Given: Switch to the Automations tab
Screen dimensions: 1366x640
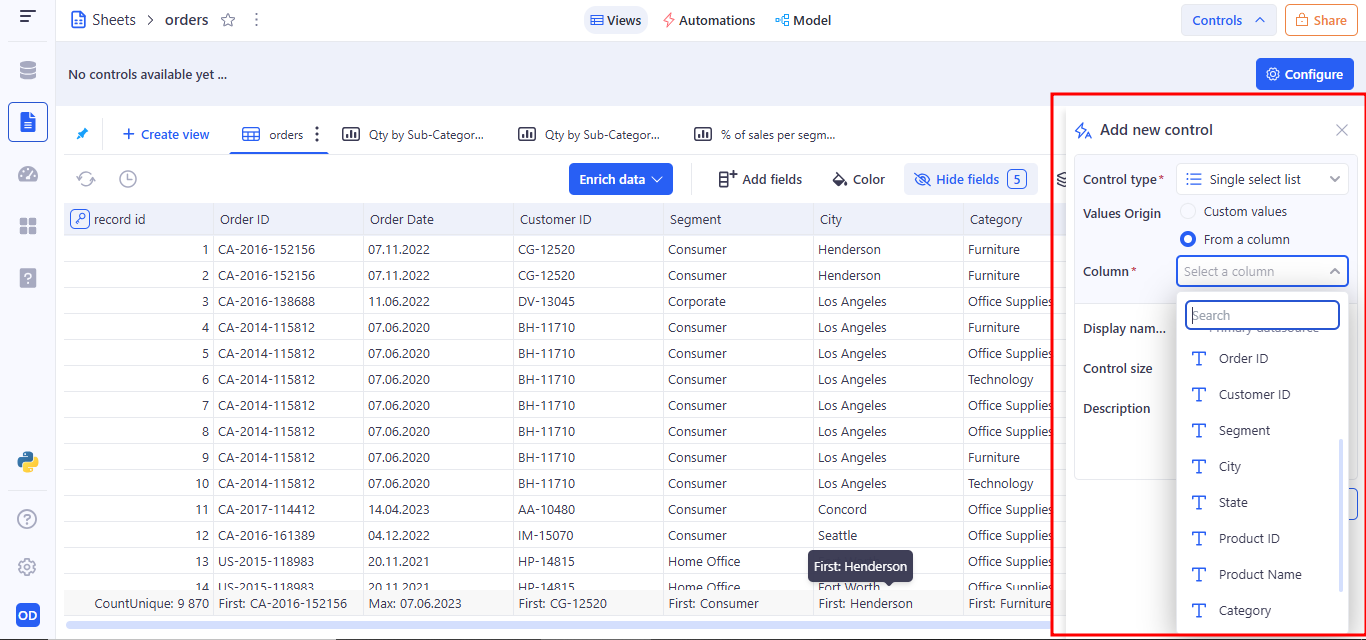Looking at the screenshot, I should [708, 20].
